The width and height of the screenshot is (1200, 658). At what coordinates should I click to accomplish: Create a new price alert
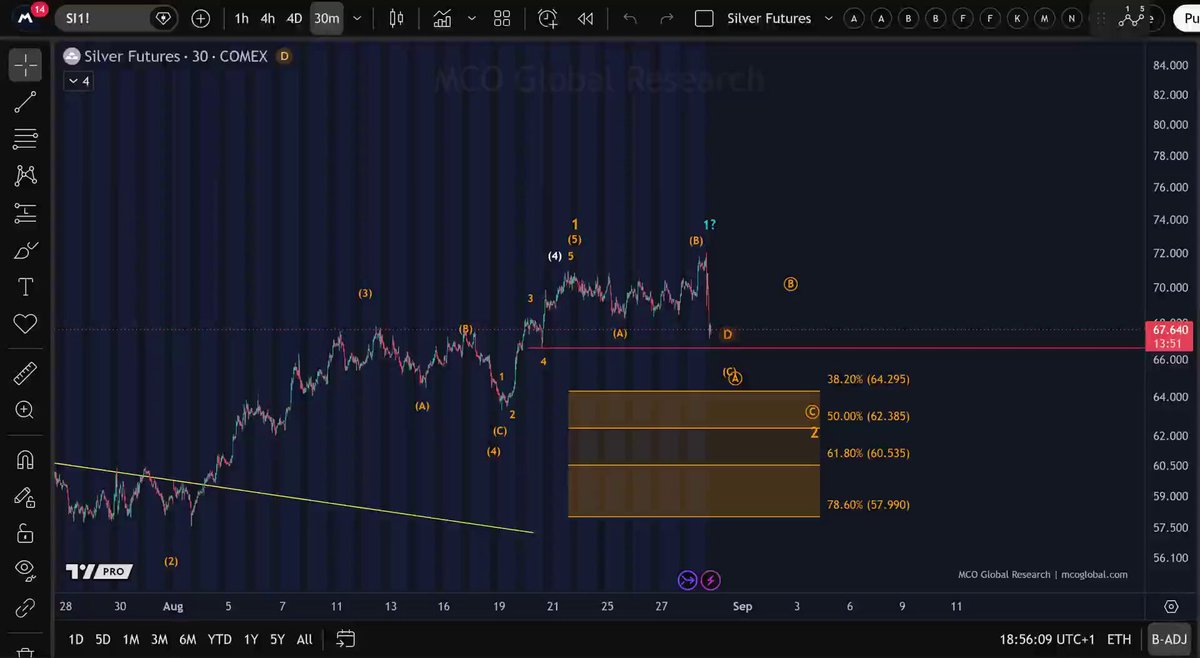(547, 18)
